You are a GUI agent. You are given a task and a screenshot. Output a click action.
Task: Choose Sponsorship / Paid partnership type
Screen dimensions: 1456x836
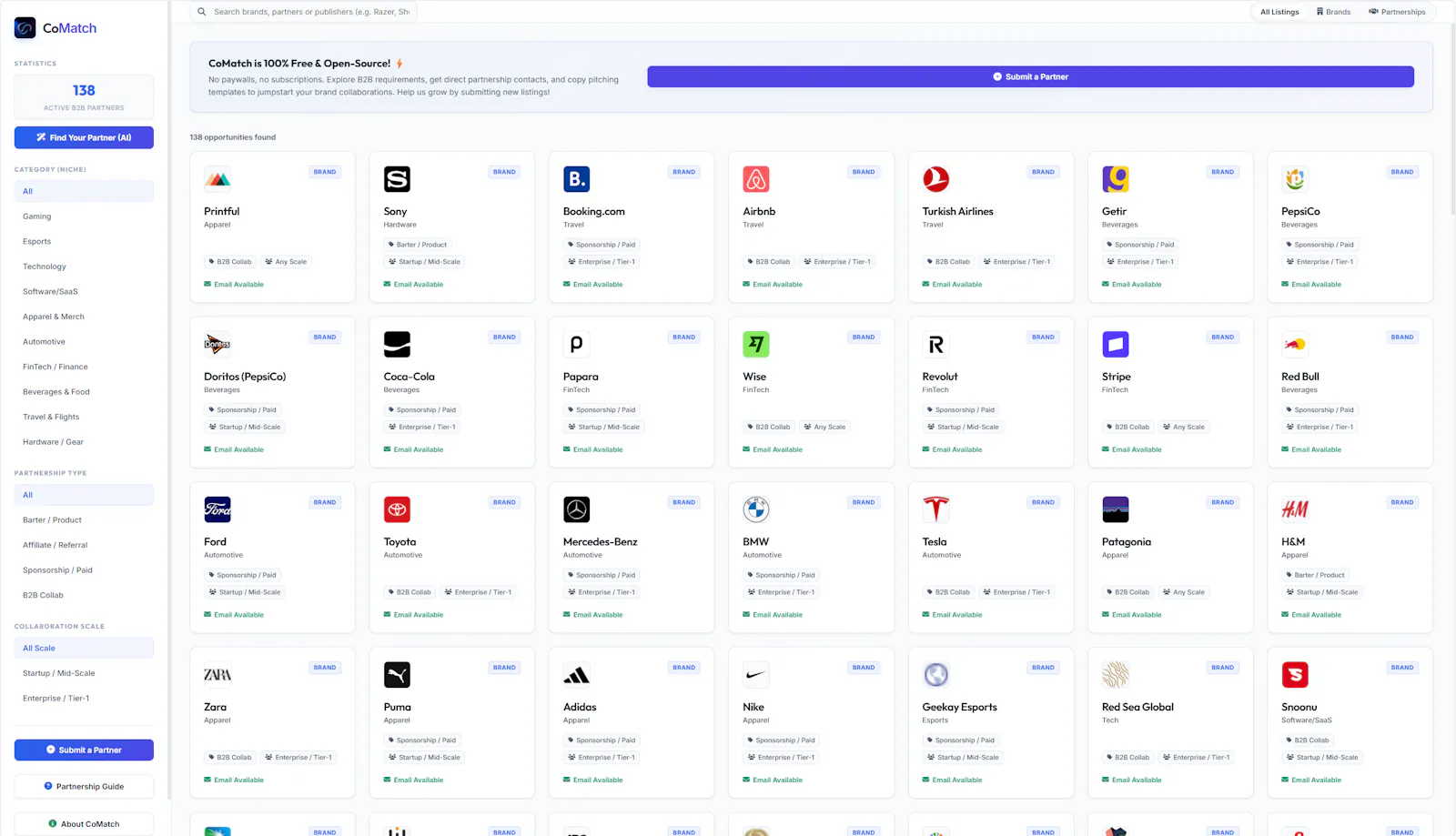tap(84, 570)
